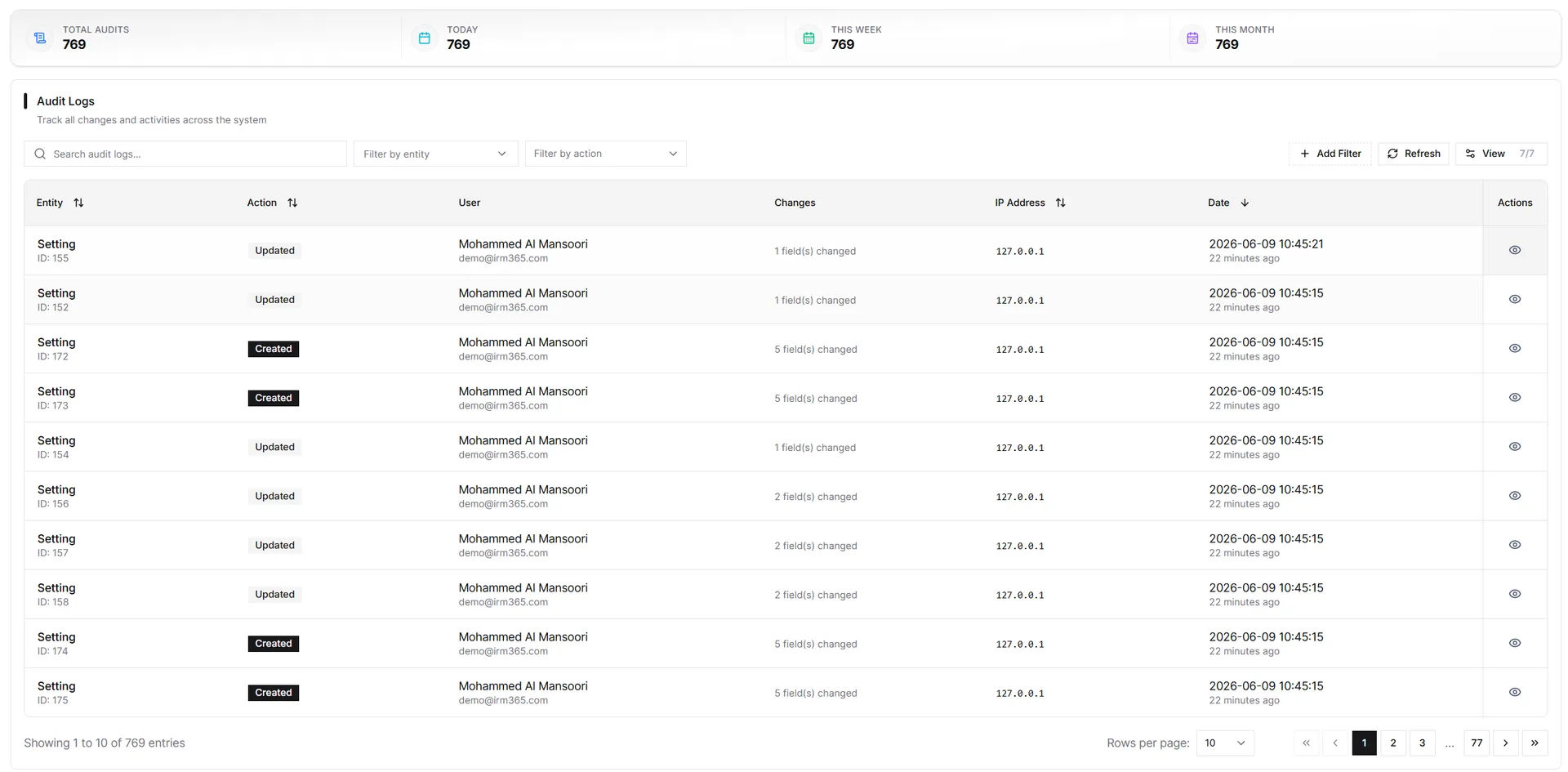1568x772 pixels.
Task: Toggle Date column sort arrow
Action: tap(1245, 203)
